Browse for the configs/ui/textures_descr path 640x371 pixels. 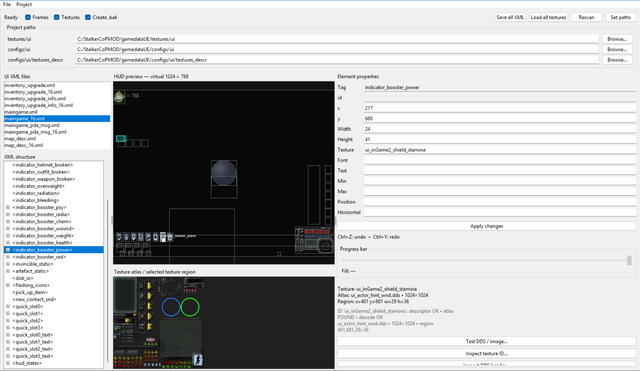pyautogui.click(x=617, y=60)
